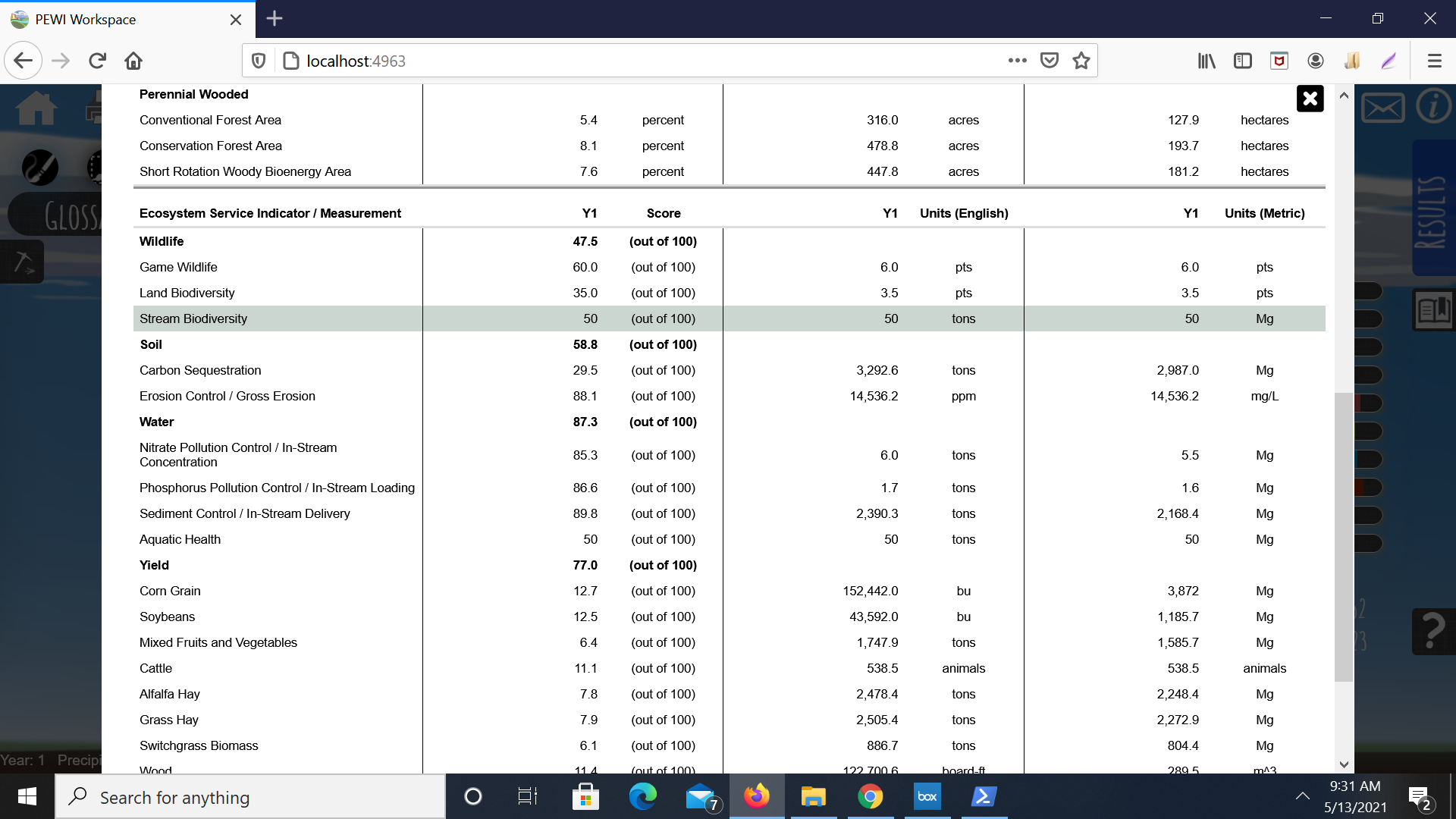1456x819 pixels.
Task: Bookmark this page with star icon
Action: (1081, 61)
